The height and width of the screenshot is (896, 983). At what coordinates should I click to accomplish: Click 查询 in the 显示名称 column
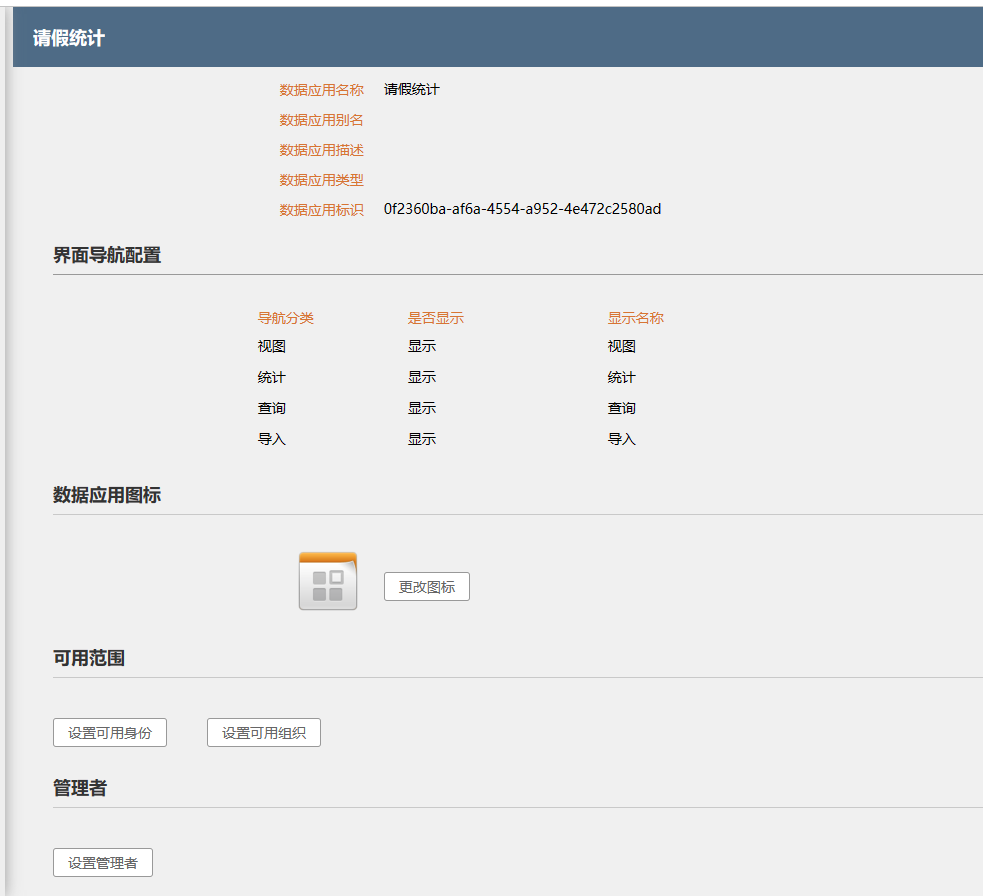622,408
